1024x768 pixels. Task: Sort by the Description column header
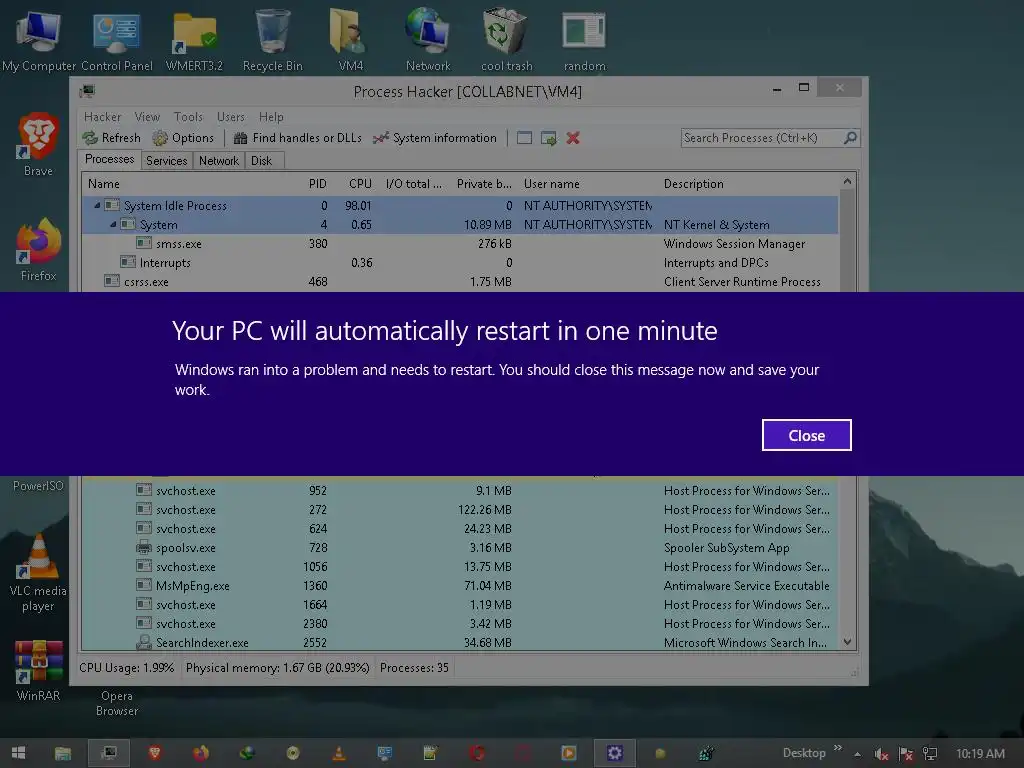(694, 184)
